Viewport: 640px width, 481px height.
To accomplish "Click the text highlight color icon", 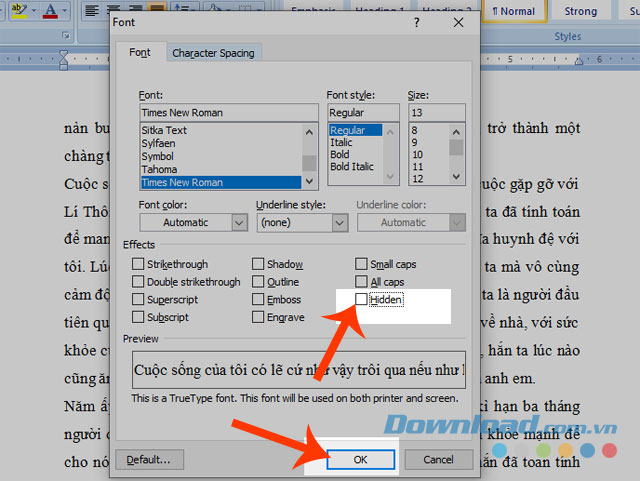I will point(19,10).
